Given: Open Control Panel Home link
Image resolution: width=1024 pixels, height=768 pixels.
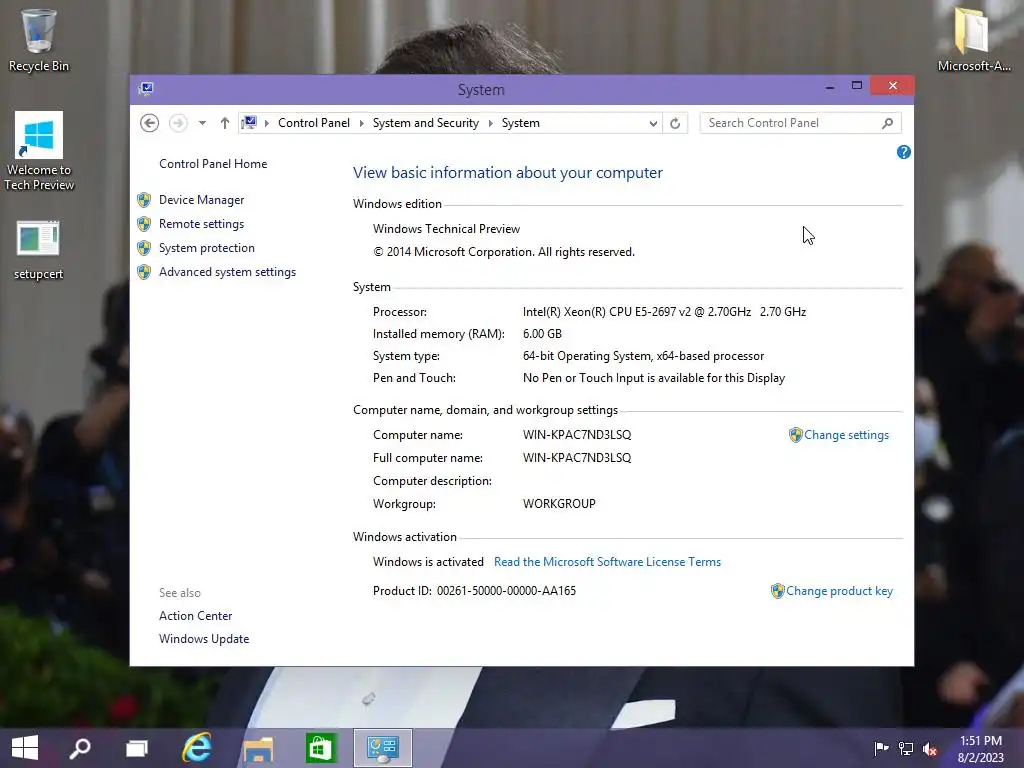Looking at the screenshot, I should click(x=213, y=164).
